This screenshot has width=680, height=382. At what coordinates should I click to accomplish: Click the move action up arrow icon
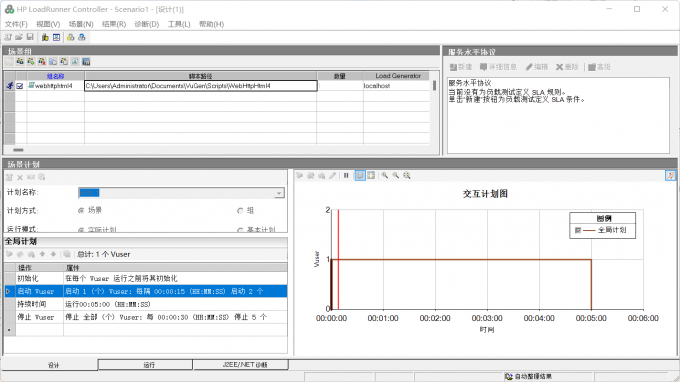(42, 254)
